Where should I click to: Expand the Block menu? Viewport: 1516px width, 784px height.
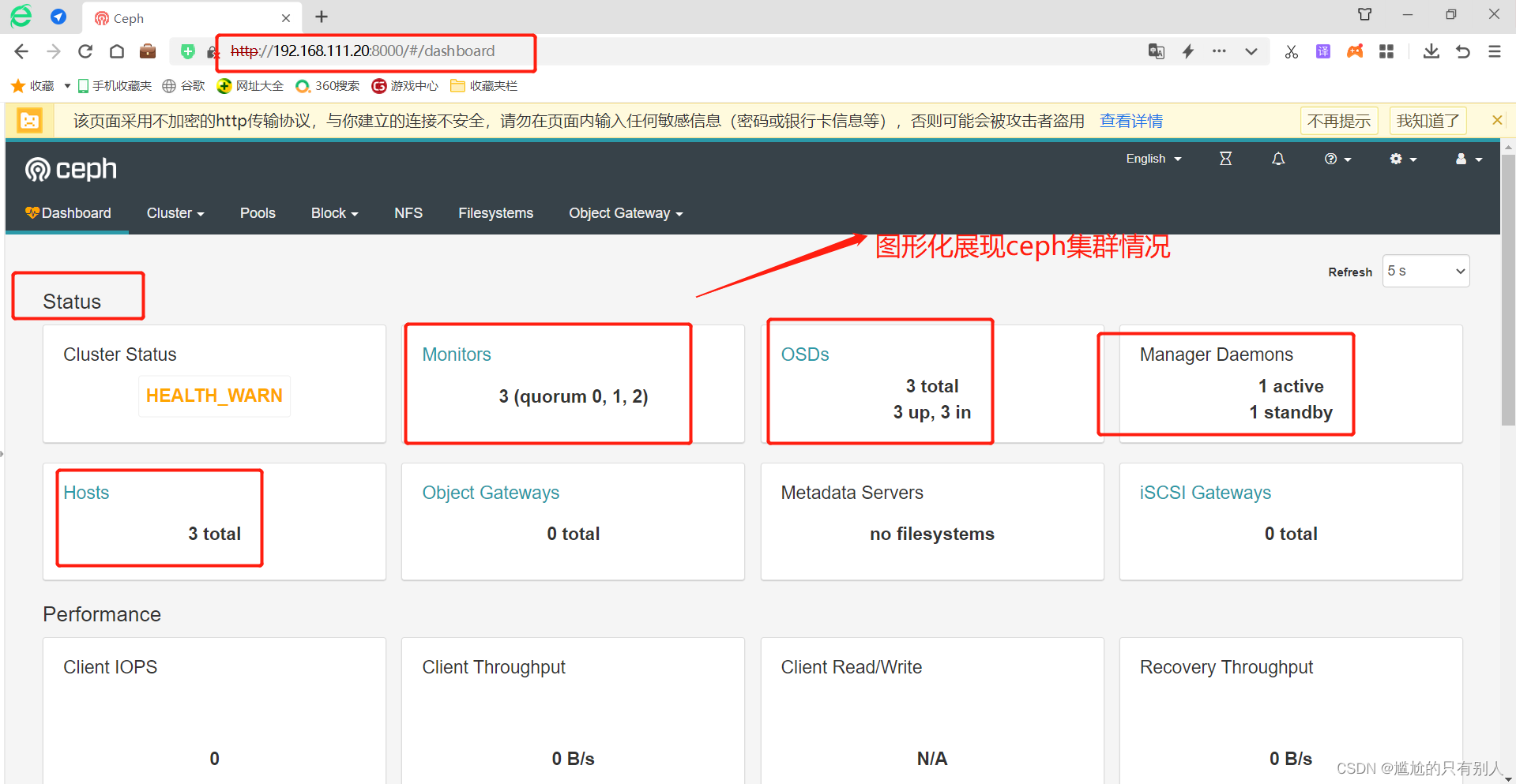point(335,213)
